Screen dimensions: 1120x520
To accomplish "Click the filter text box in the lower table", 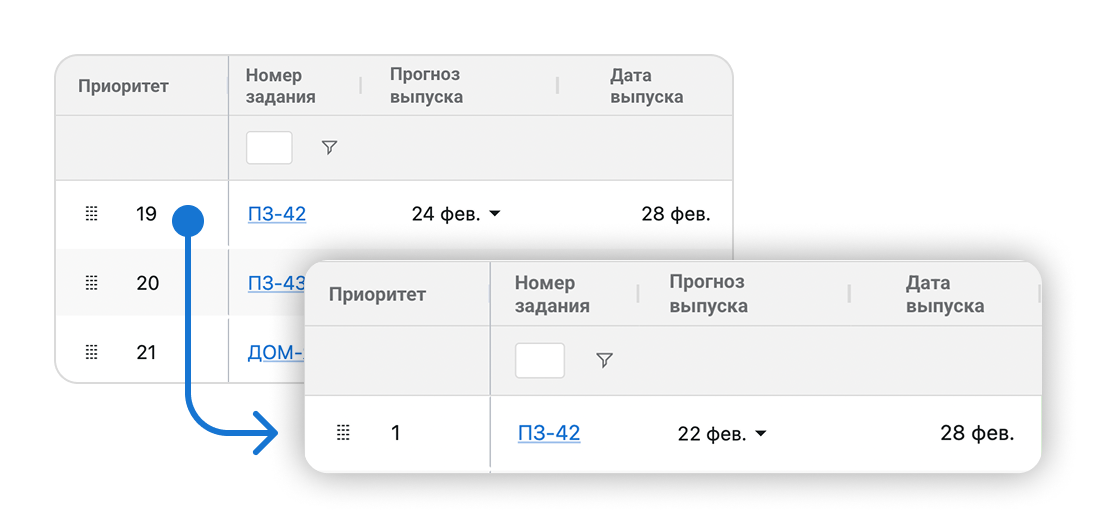I will pyautogui.click(x=540, y=360).
